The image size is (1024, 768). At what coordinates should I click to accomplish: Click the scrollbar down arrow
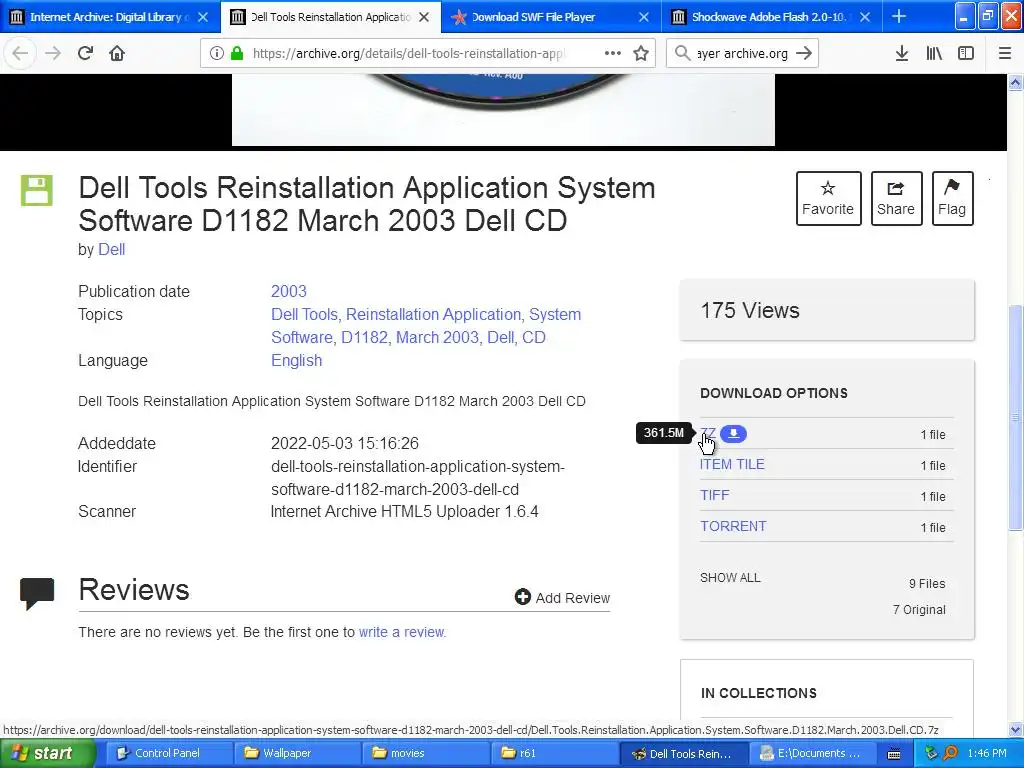pyautogui.click(x=1016, y=729)
